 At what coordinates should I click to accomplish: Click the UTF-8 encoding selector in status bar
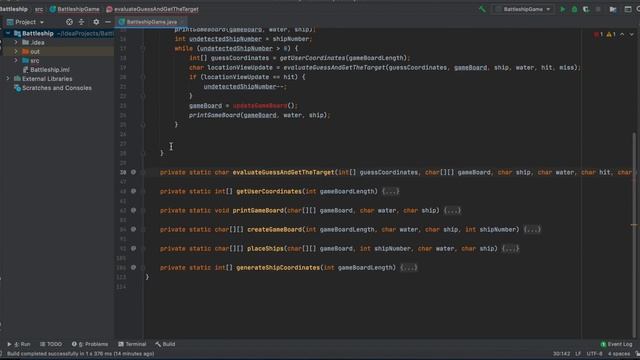point(594,353)
